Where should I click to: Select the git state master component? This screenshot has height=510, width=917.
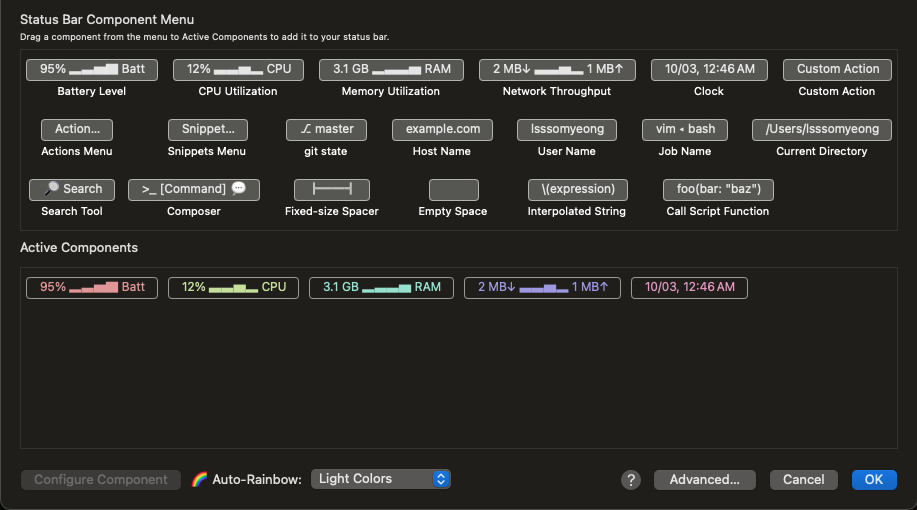326,130
